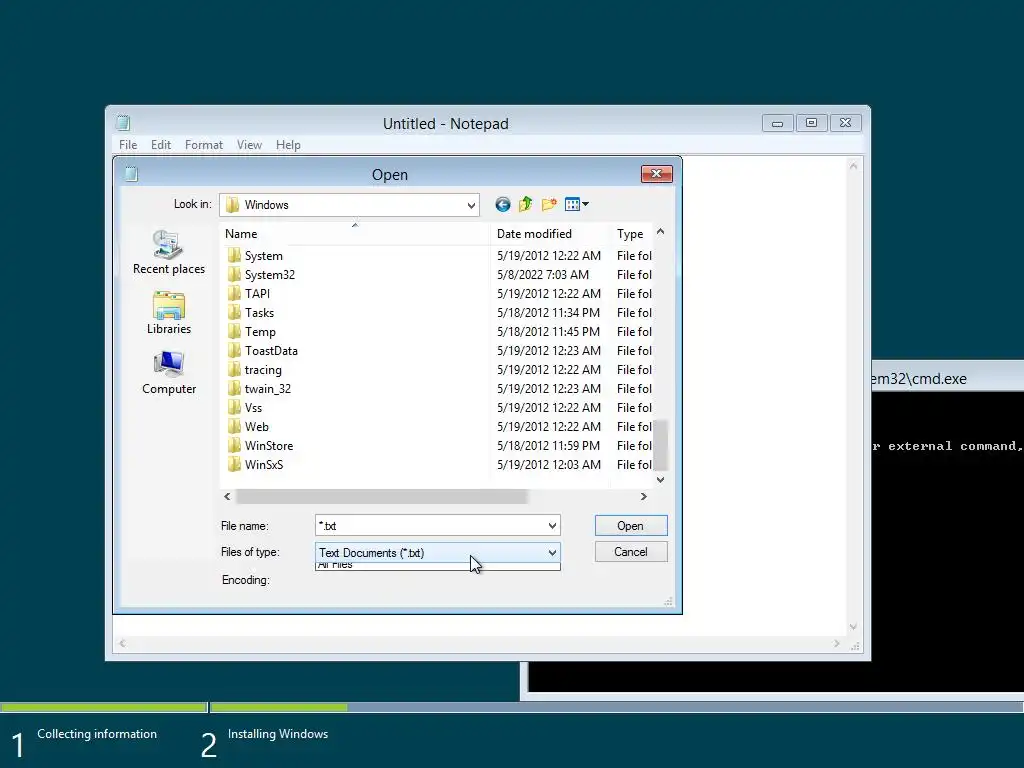Select Recent places shortcut
This screenshot has height=768, width=1024.
point(168,252)
